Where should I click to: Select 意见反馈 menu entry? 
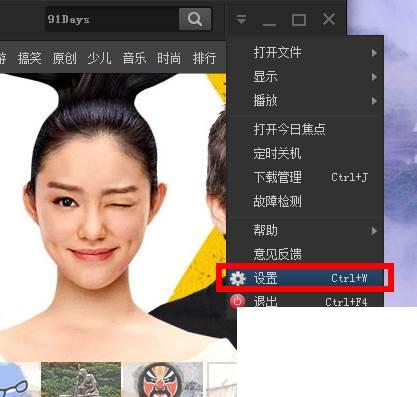305,254
